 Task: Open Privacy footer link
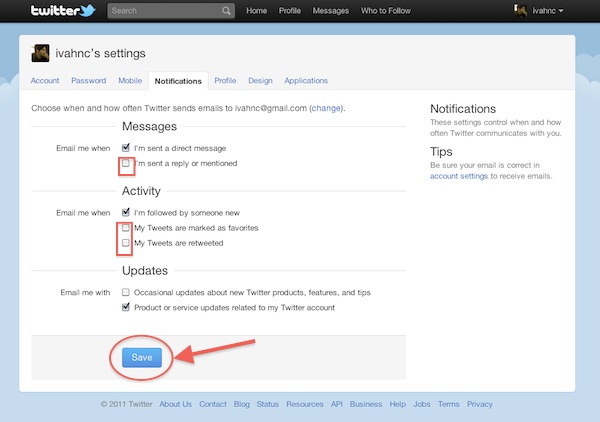click(x=479, y=404)
